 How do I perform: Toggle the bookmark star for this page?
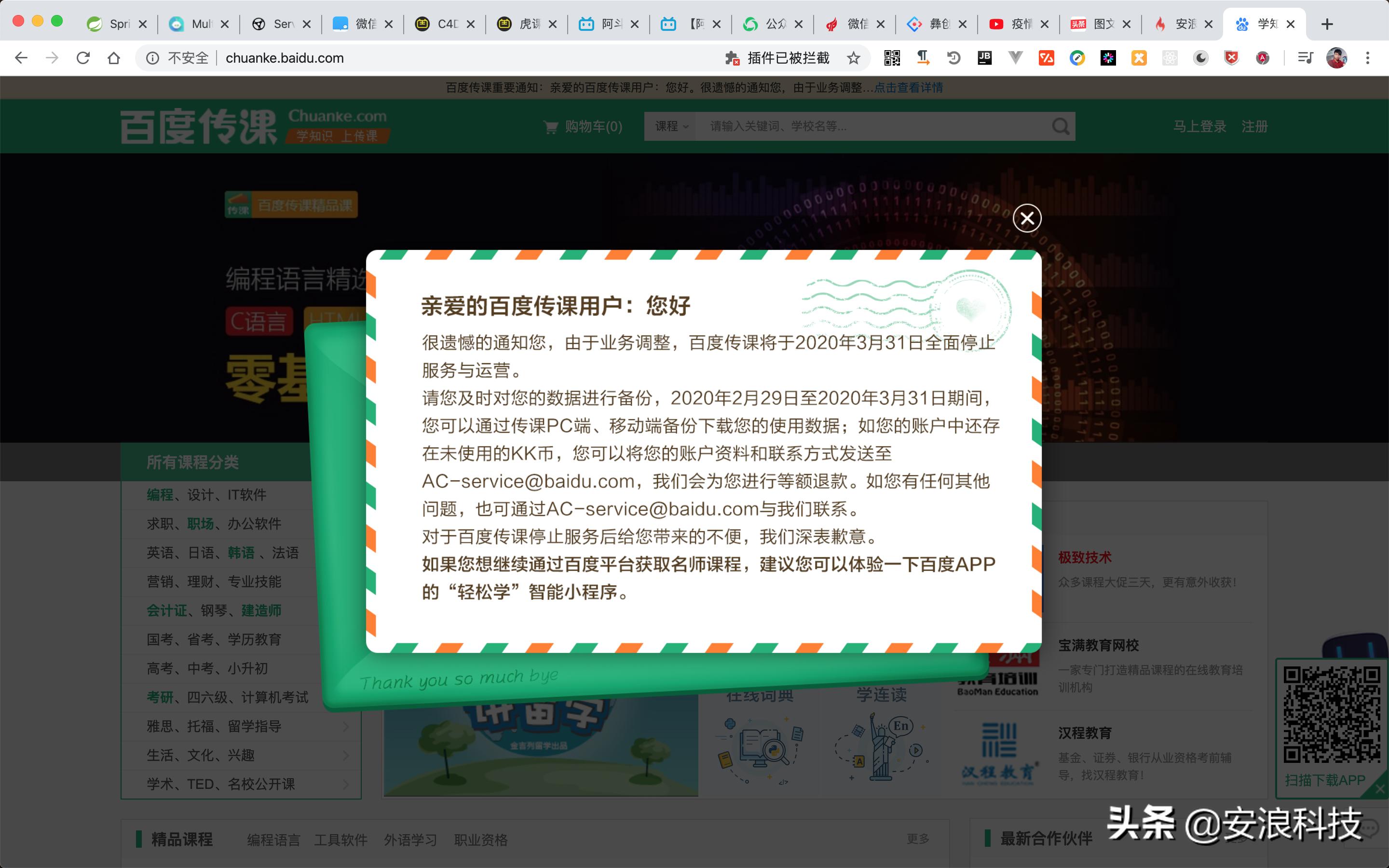tap(854, 58)
